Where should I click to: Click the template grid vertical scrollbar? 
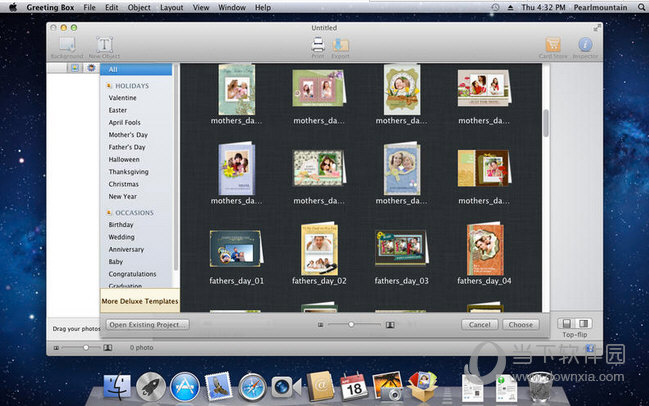tap(546, 123)
